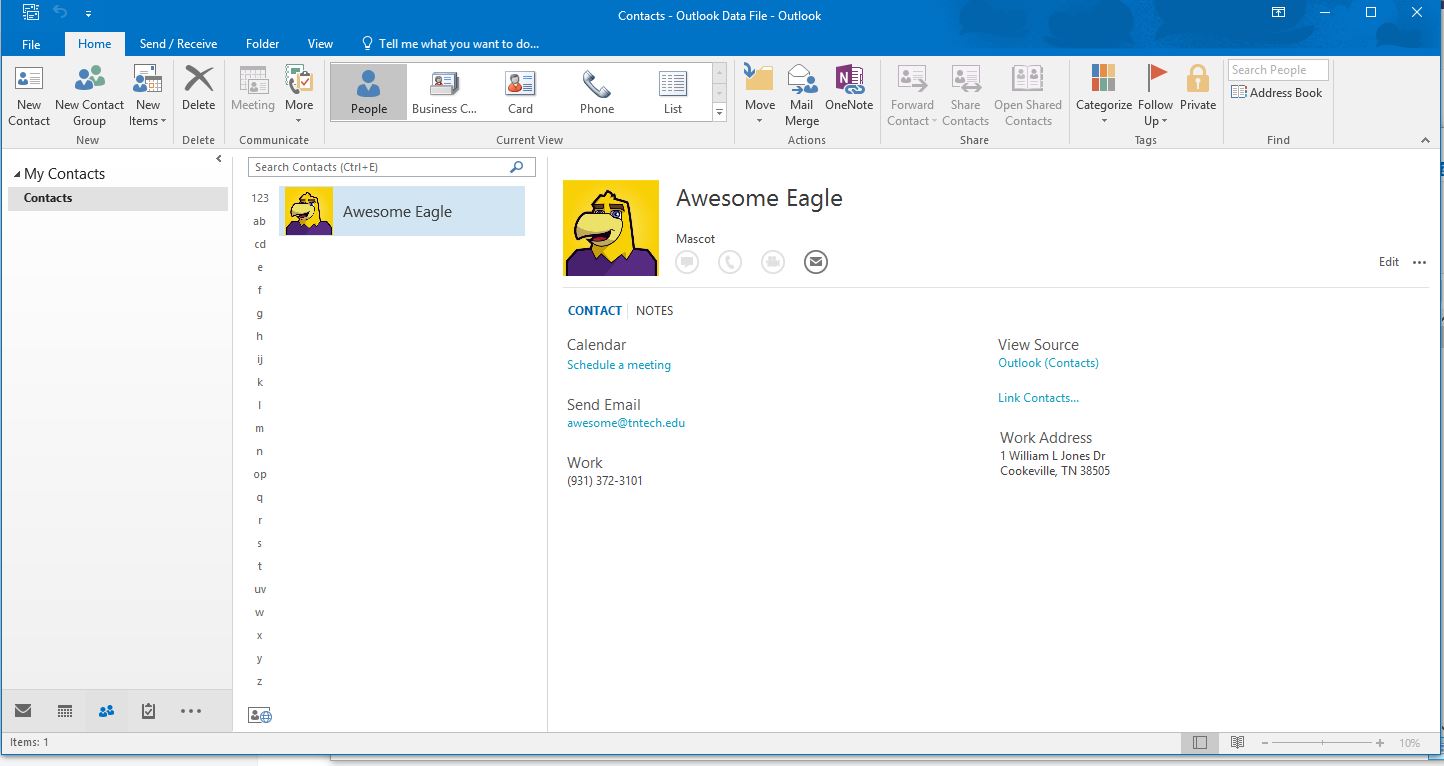Open Tasks from the bottom navigation
Viewport: 1444px width, 766px height.
point(148,711)
